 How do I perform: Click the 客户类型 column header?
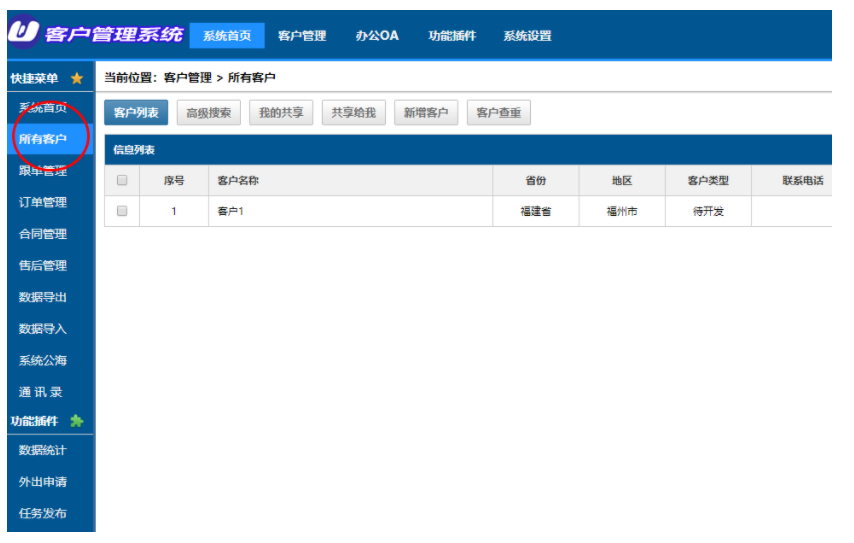(x=708, y=181)
